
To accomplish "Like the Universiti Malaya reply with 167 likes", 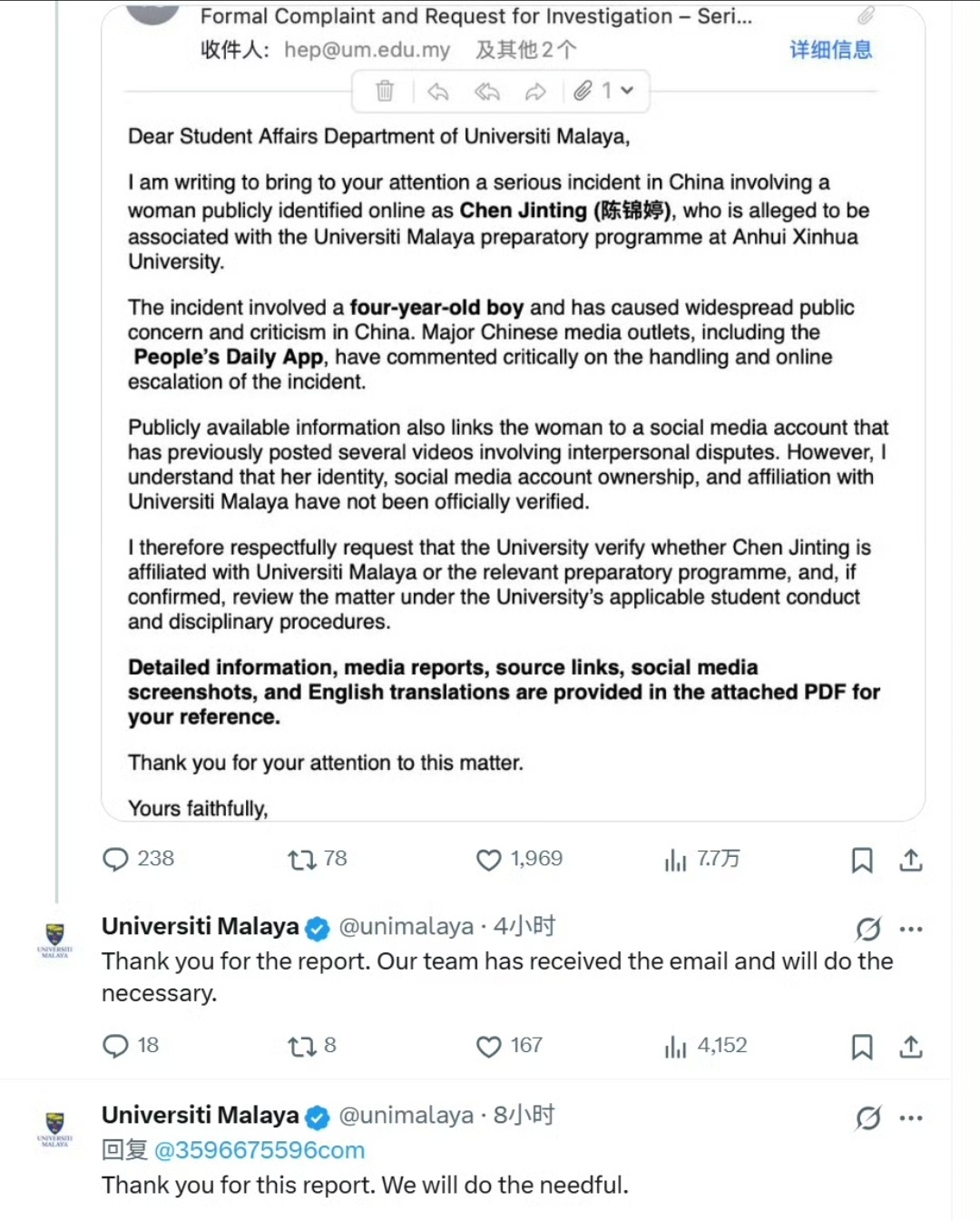I will click(509, 1046).
